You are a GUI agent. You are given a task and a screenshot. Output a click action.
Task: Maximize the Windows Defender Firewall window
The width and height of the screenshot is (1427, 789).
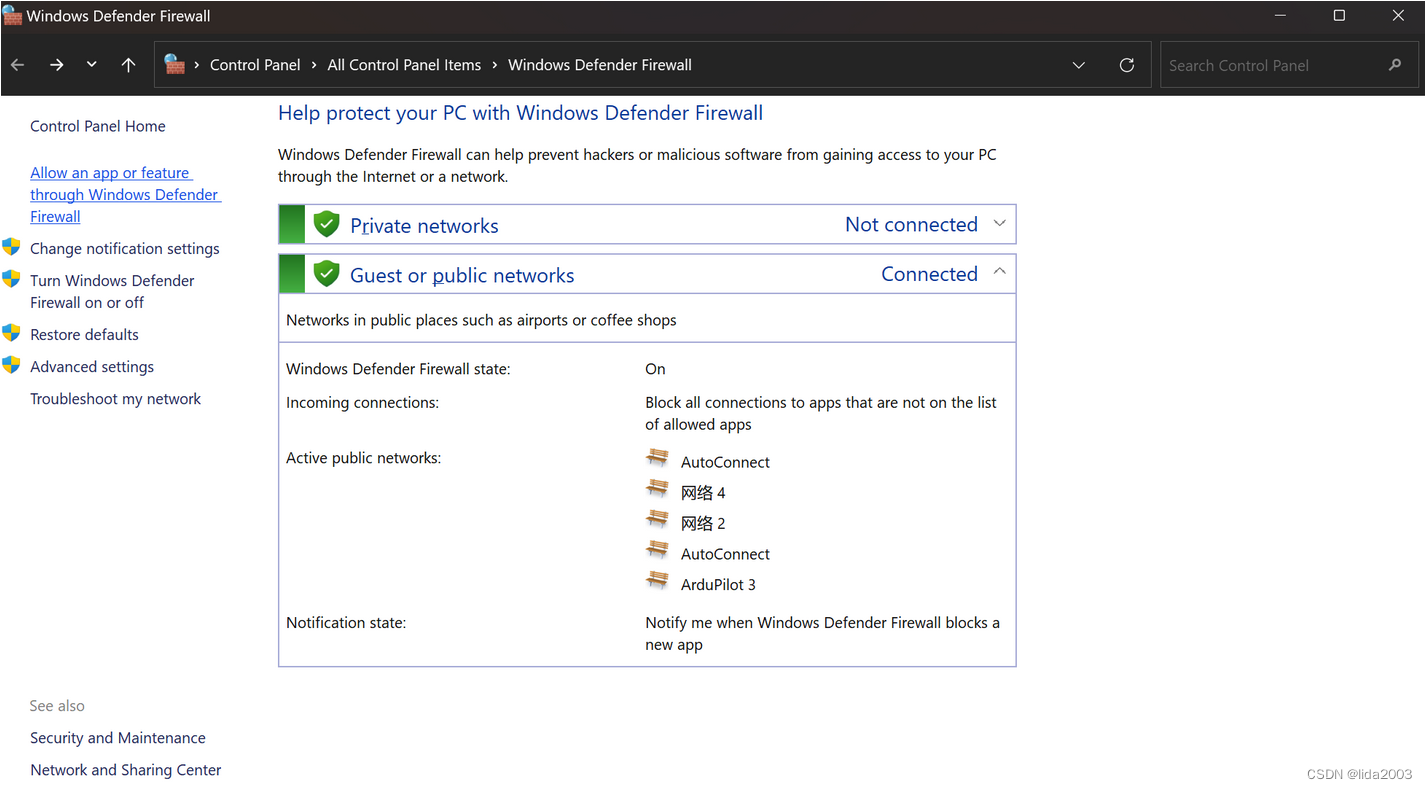tap(1339, 16)
